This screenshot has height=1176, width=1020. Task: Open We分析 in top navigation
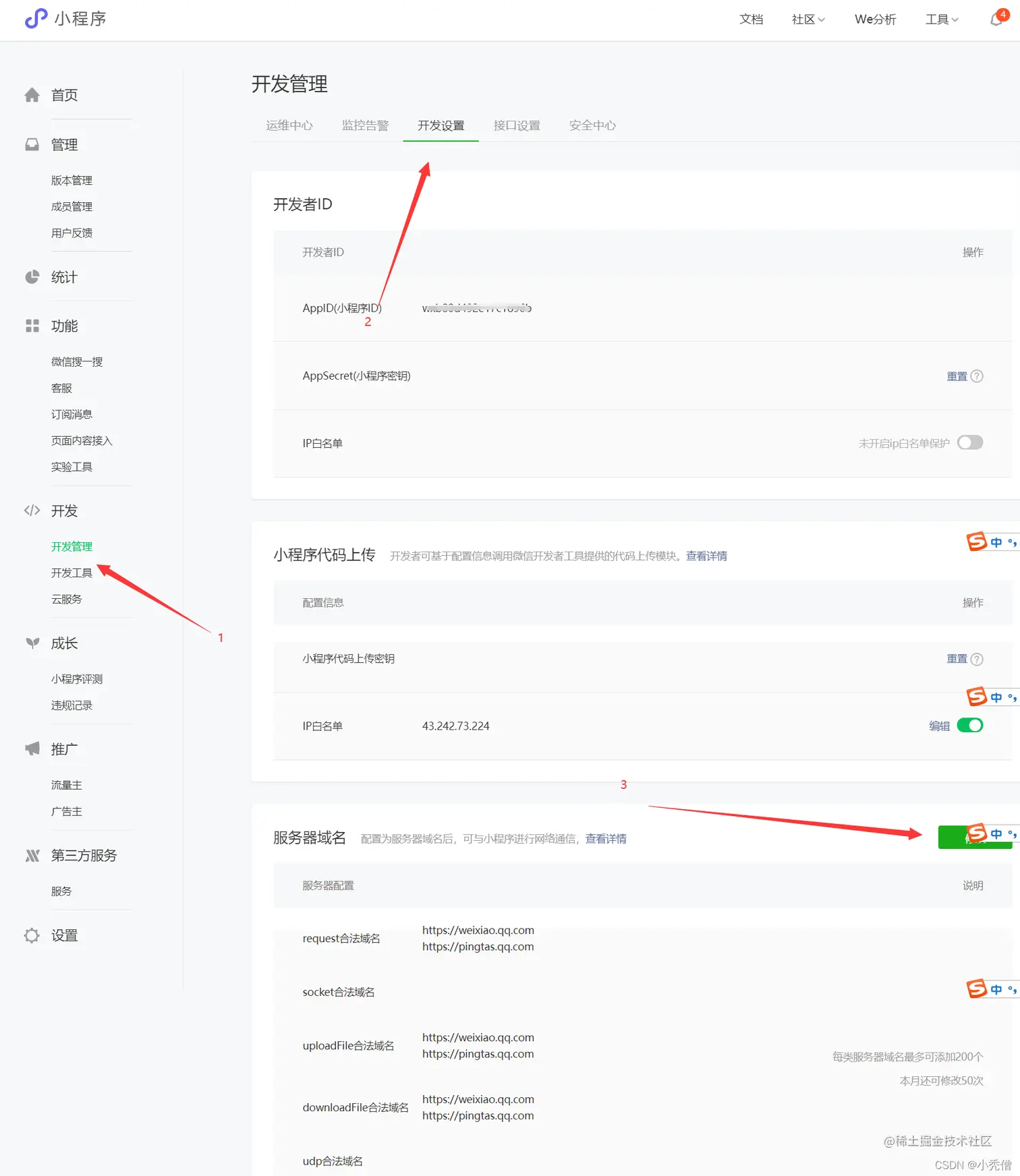click(875, 20)
